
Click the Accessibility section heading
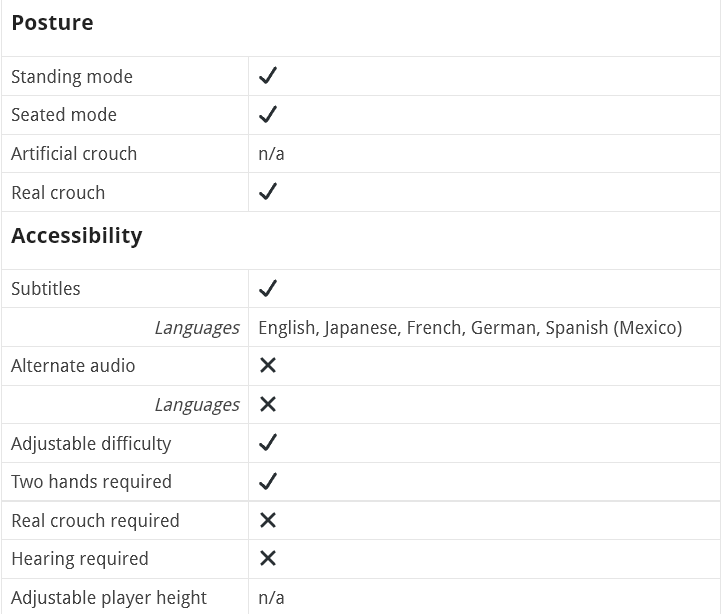[77, 236]
